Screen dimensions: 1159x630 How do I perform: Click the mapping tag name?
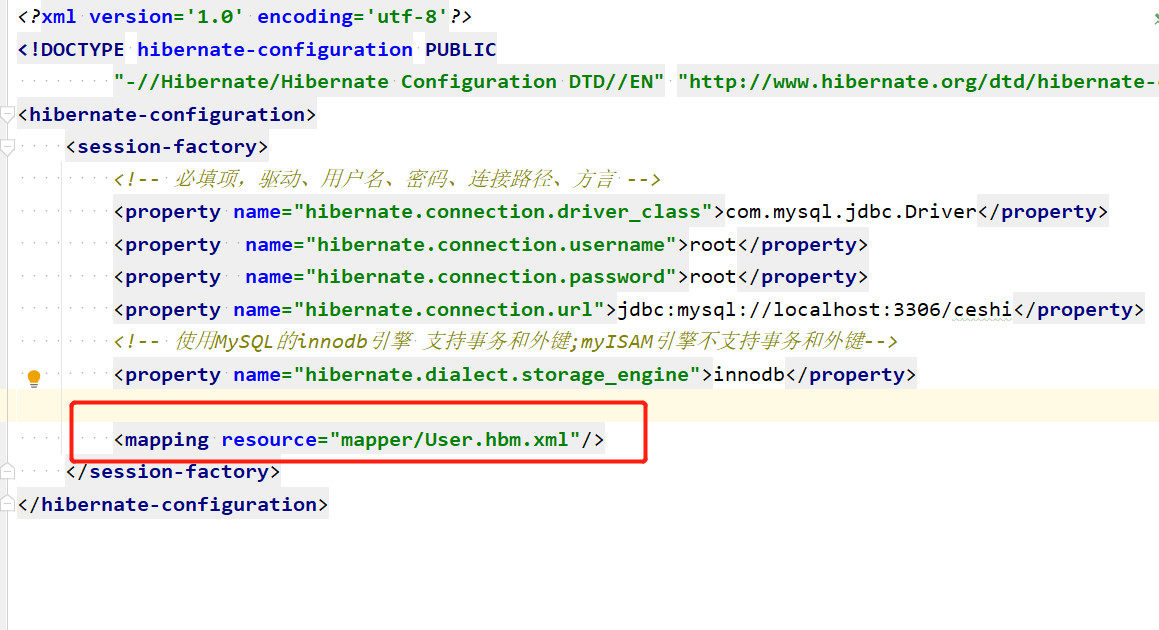(167, 439)
